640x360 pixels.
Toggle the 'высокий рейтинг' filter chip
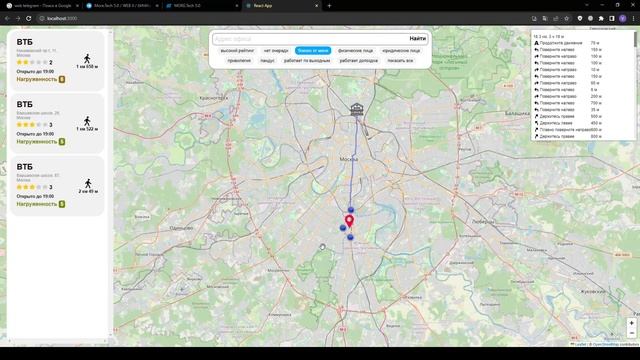pos(237,51)
